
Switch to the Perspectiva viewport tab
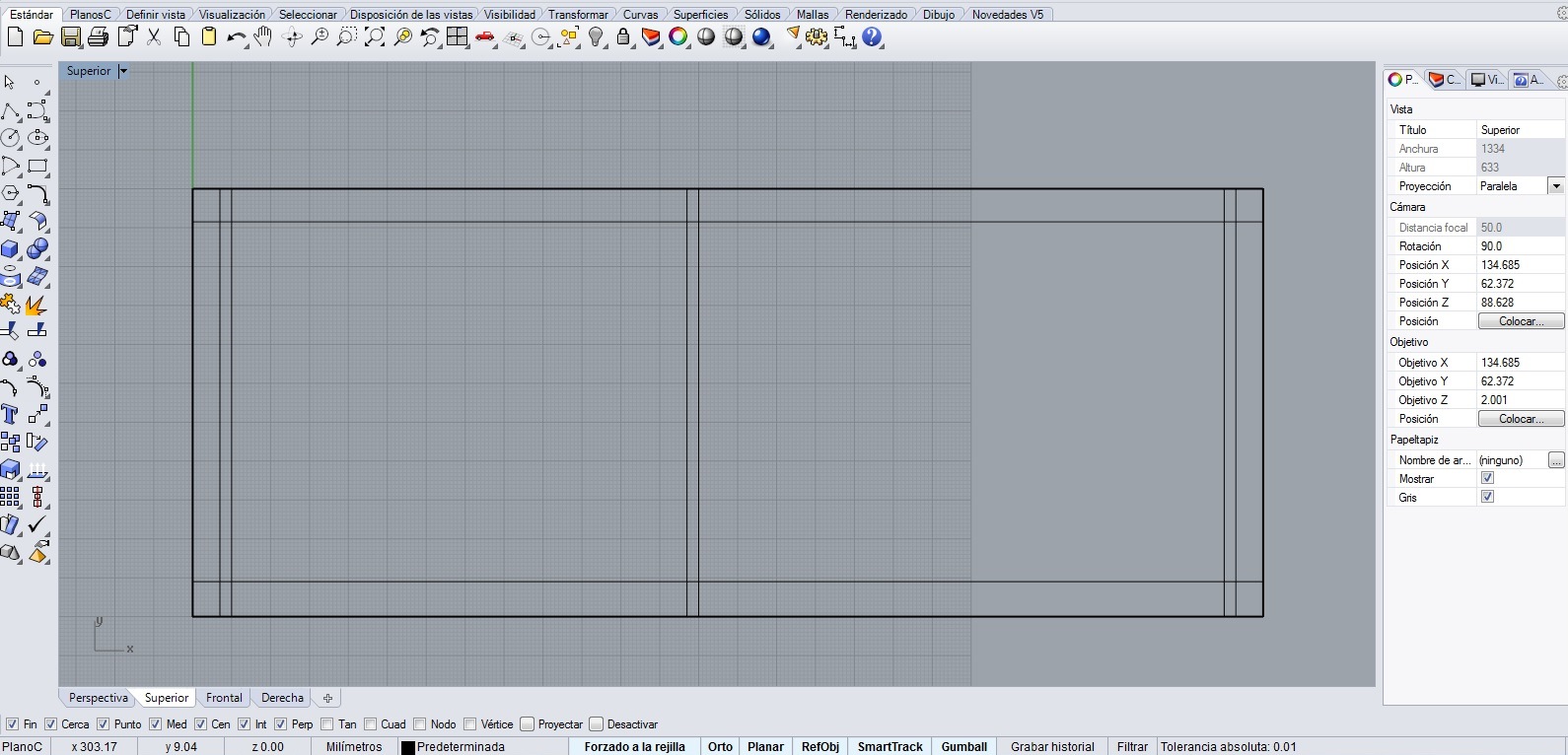(x=99, y=698)
